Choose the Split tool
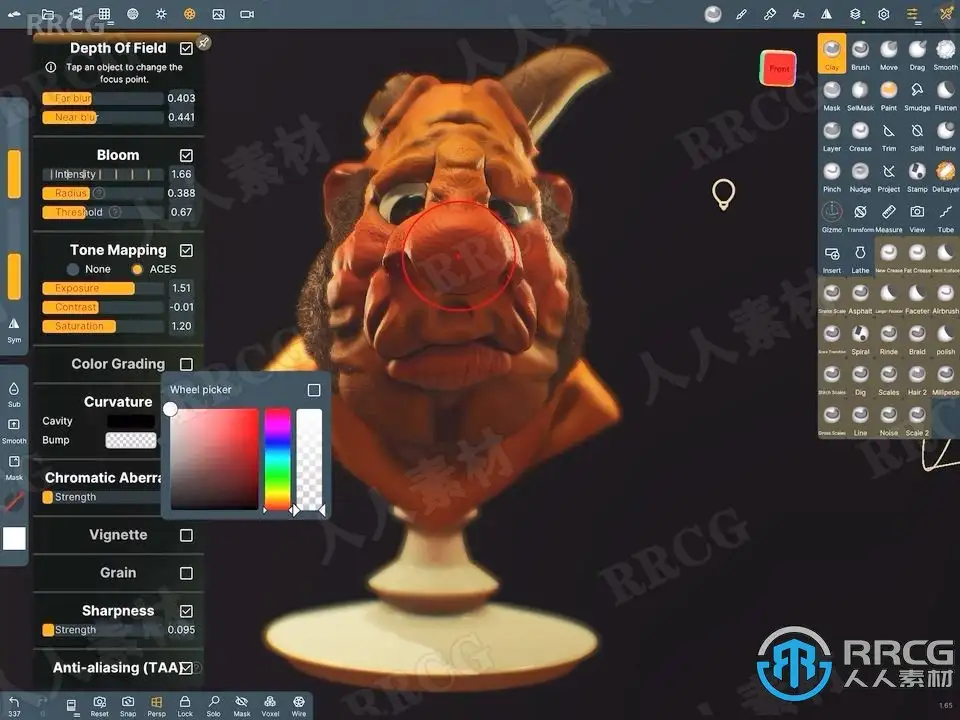Viewport: 960px width, 720px height. pyautogui.click(x=917, y=135)
